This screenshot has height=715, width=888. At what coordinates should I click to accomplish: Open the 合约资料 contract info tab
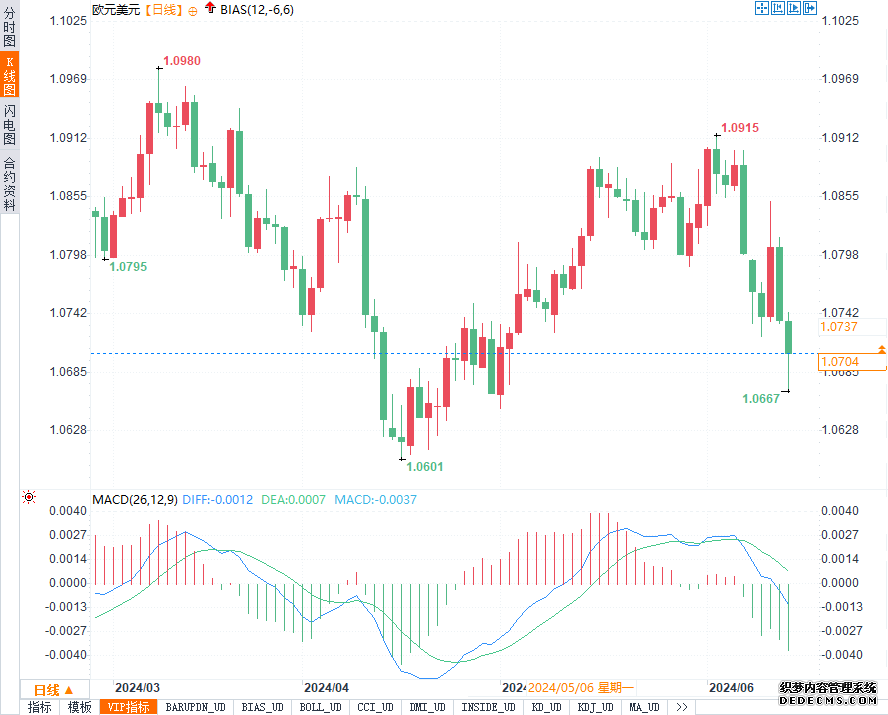click(x=10, y=184)
